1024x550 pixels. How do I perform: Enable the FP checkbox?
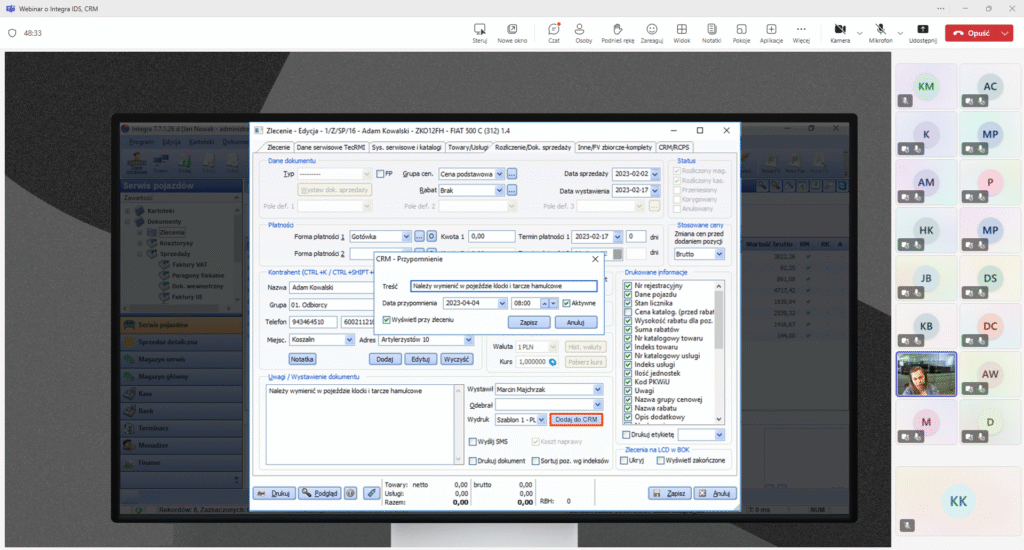[x=380, y=174]
